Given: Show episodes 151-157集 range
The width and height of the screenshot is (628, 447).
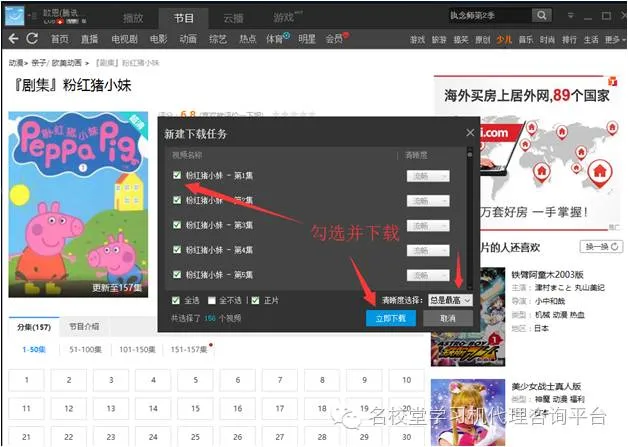Looking at the screenshot, I should (x=189, y=350).
